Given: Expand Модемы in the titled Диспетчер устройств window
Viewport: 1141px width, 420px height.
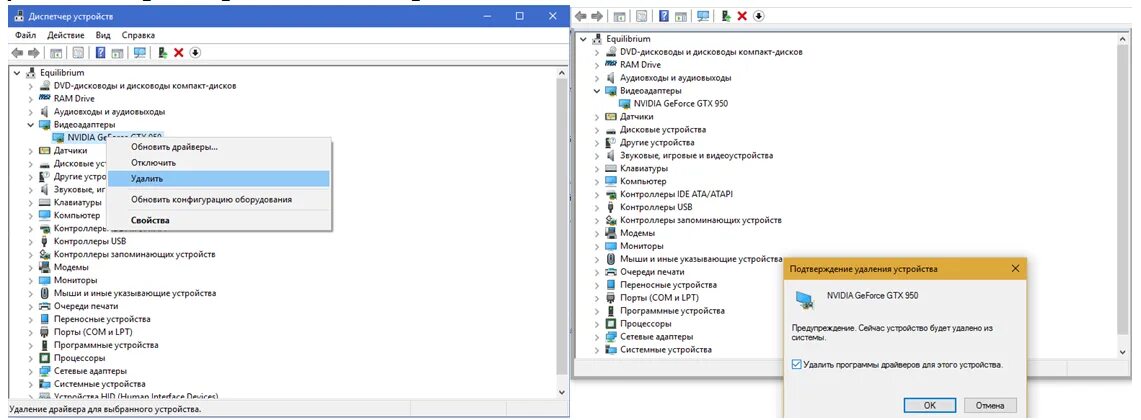Looking at the screenshot, I should [31, 267].
